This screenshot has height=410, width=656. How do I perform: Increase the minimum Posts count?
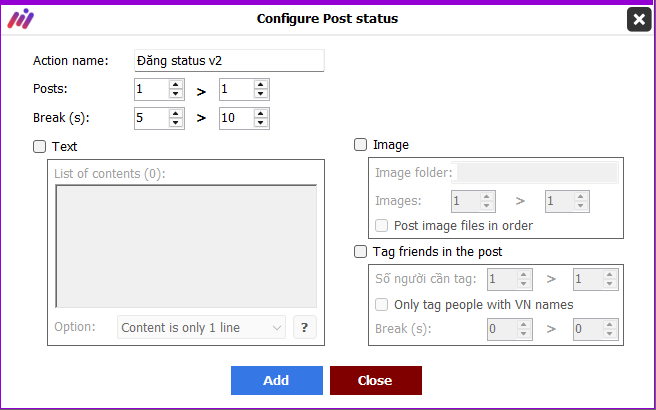[x=176, y=85]
